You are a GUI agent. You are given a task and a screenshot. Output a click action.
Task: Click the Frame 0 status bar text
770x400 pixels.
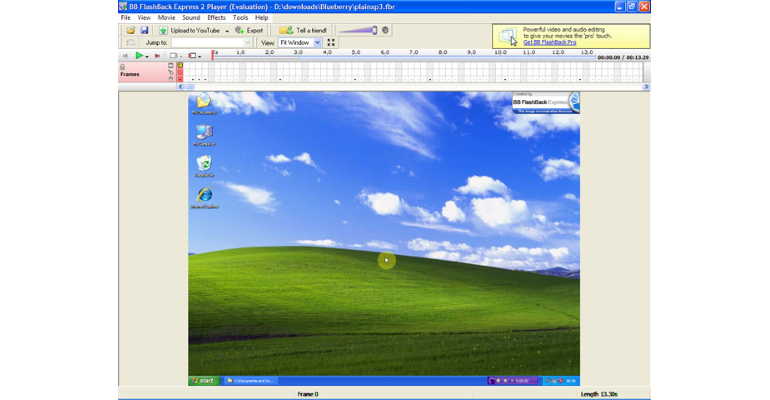click(308, 394)
